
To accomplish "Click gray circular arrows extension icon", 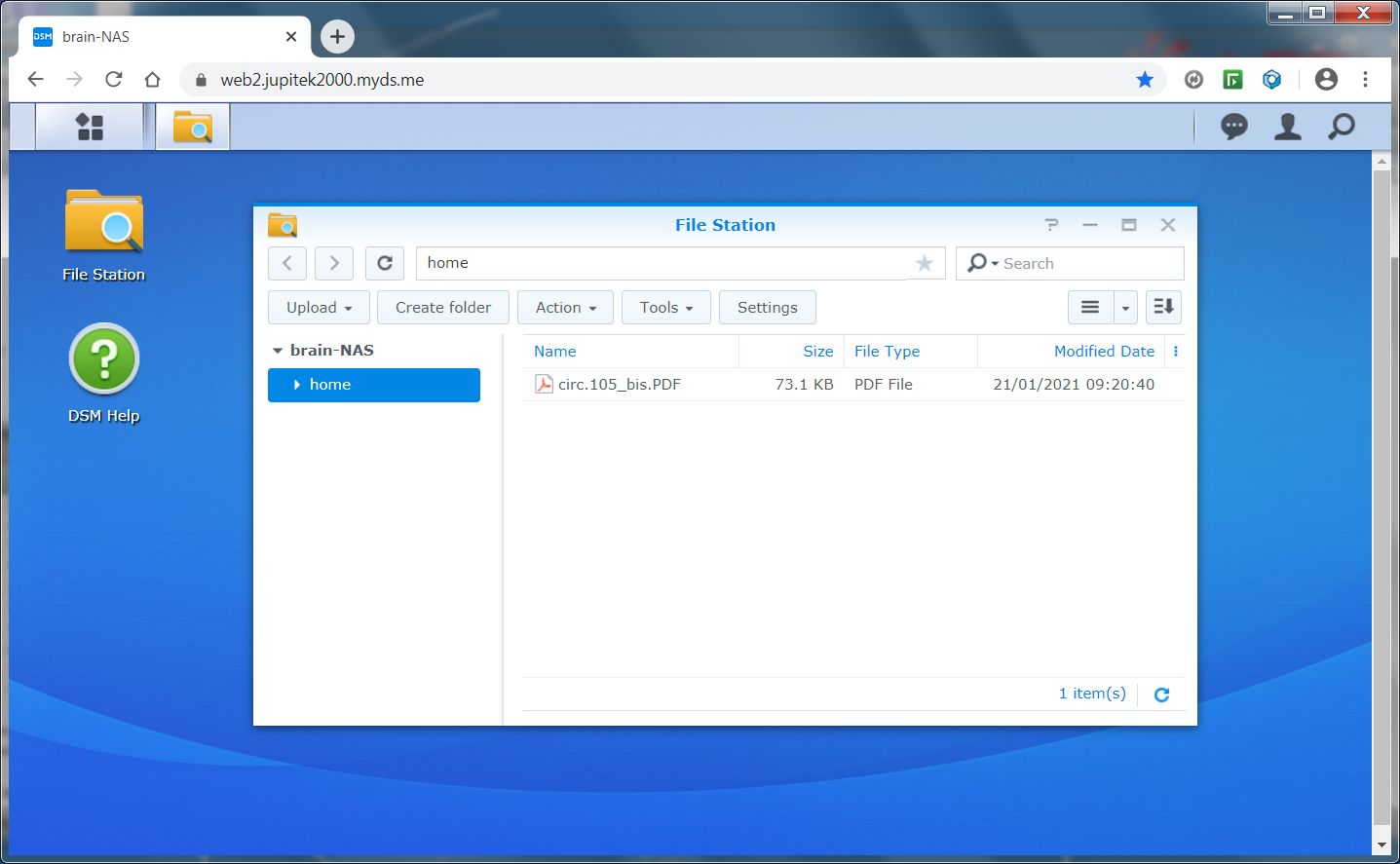I will click(1193, 80).
